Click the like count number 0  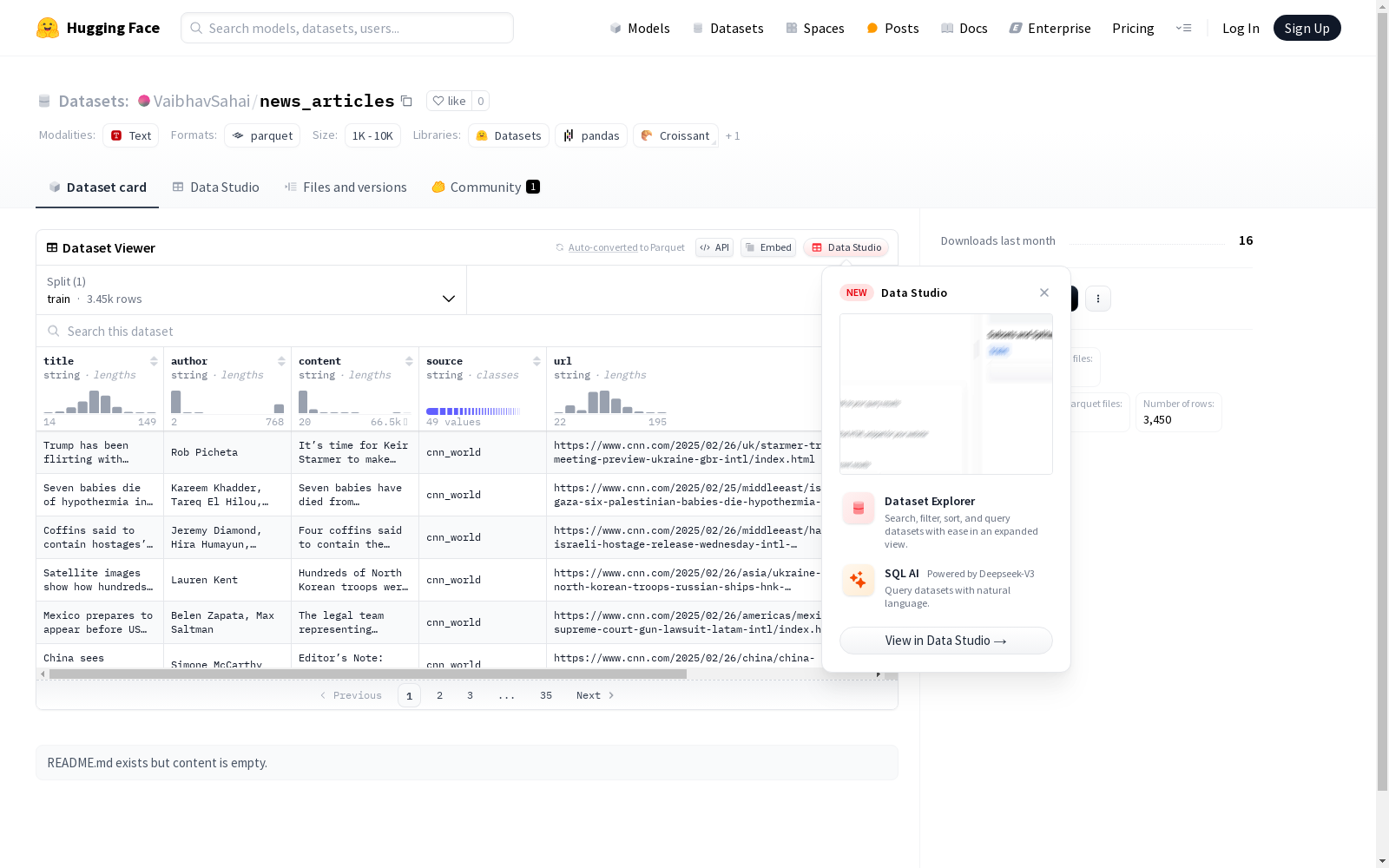(x=481, y=101)
